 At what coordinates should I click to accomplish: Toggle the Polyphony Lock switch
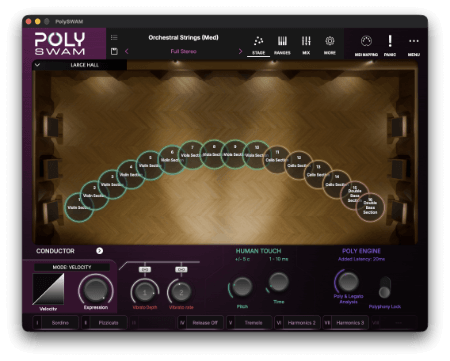tap(385, 287)
